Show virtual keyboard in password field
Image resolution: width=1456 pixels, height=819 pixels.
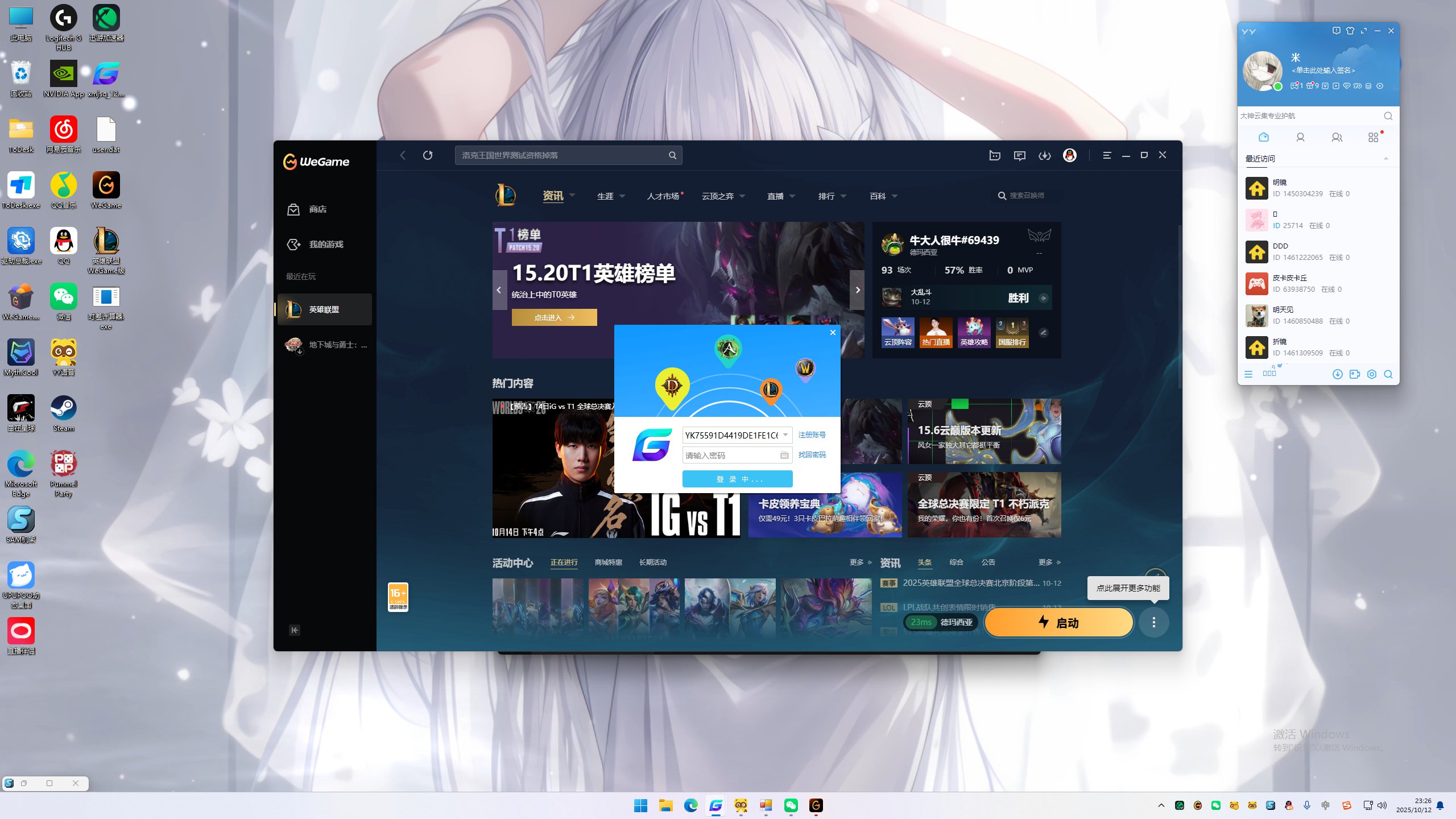point(784,455)
